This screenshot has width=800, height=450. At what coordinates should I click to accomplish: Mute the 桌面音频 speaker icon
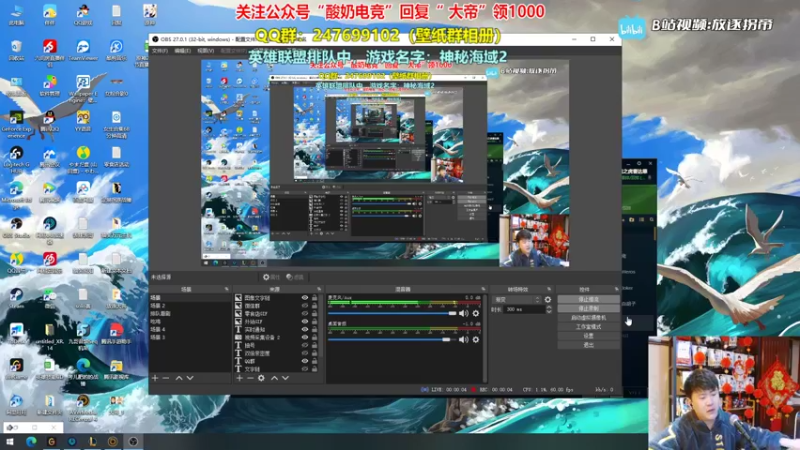click(x=463, y=339)
